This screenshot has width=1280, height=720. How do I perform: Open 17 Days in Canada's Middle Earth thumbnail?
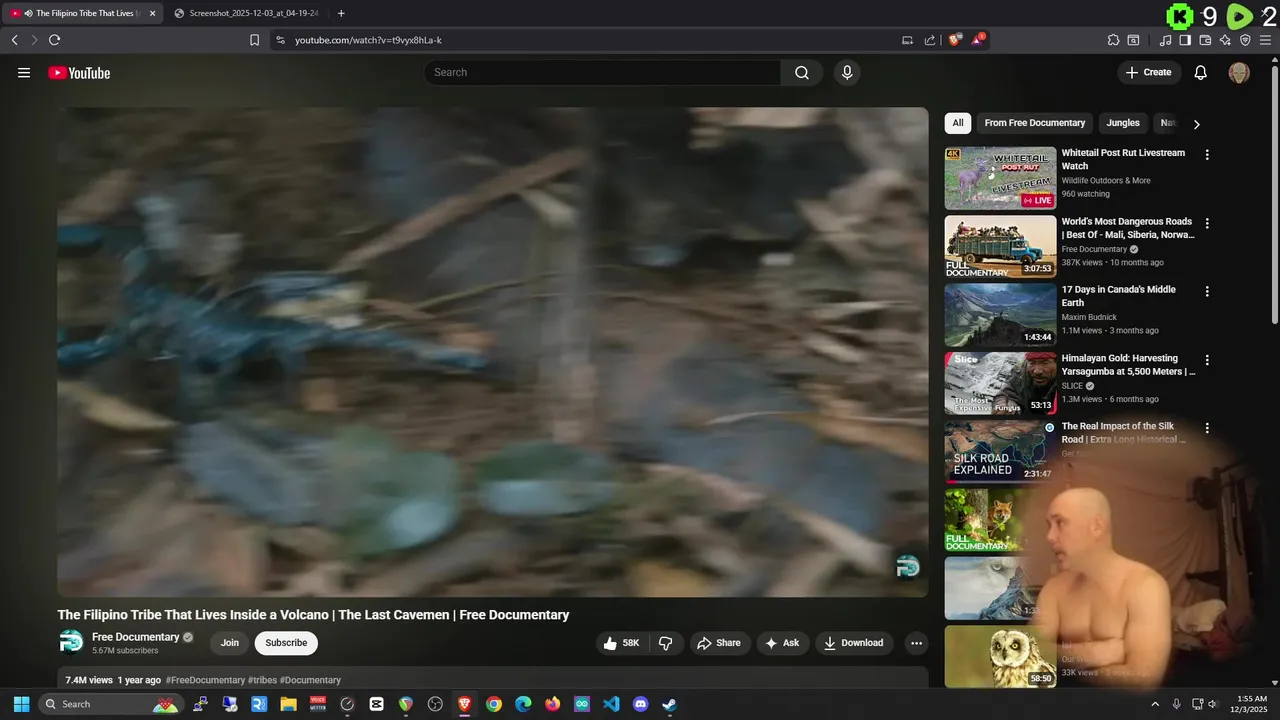[x=1000, y=315]
